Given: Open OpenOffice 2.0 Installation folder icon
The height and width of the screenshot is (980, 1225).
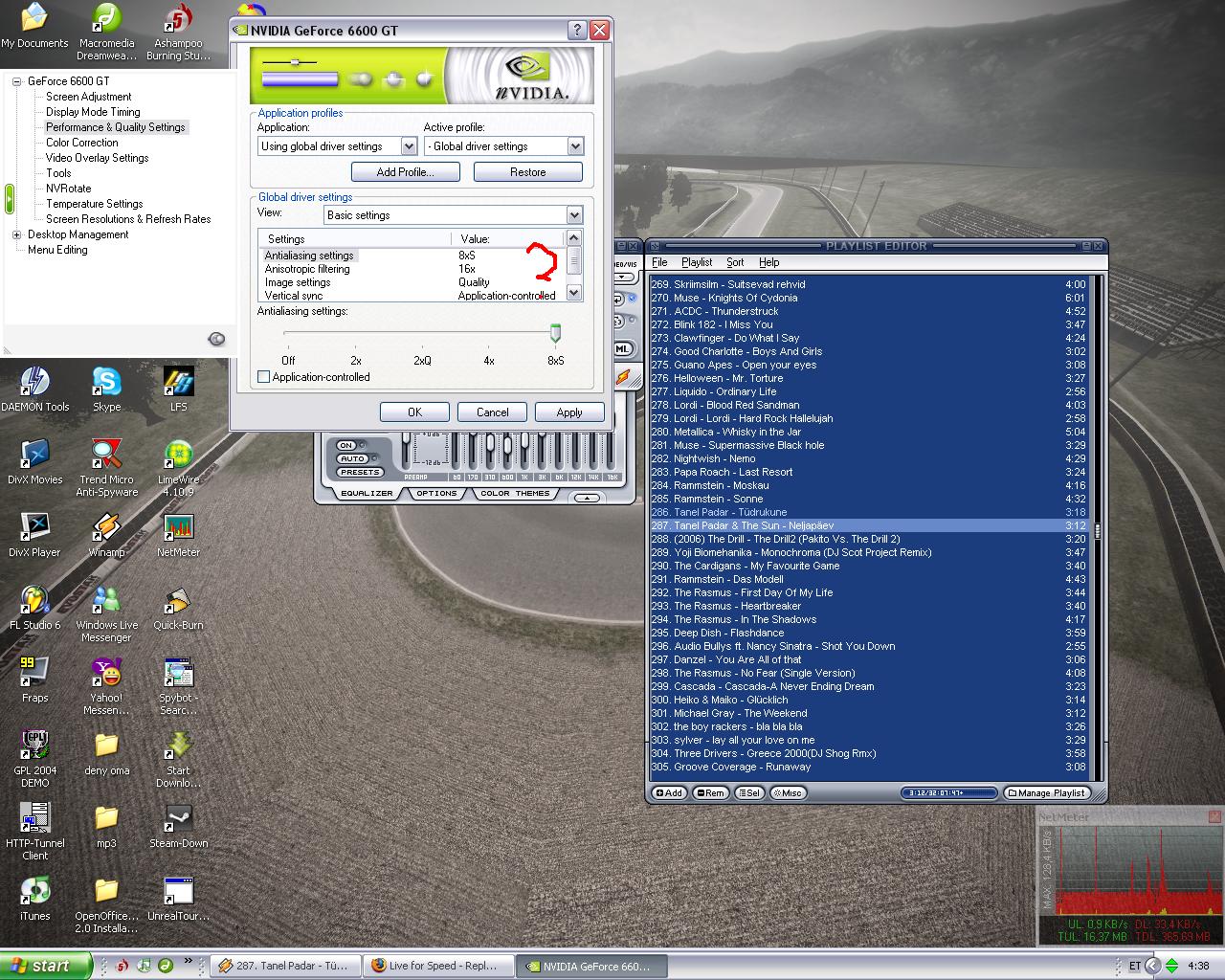Looking at the screenshot, I should (106, 903).
